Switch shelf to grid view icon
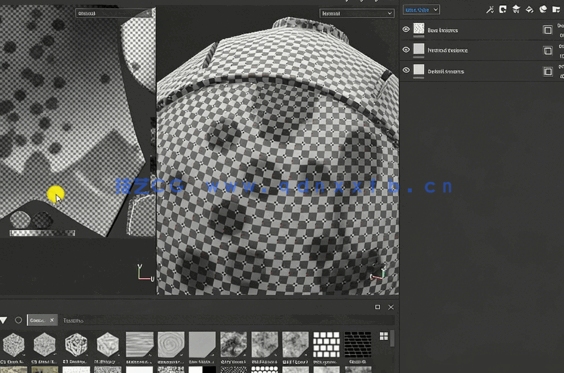Image resolution: width=564 pixels, height=373 pixels. point(384,336)
